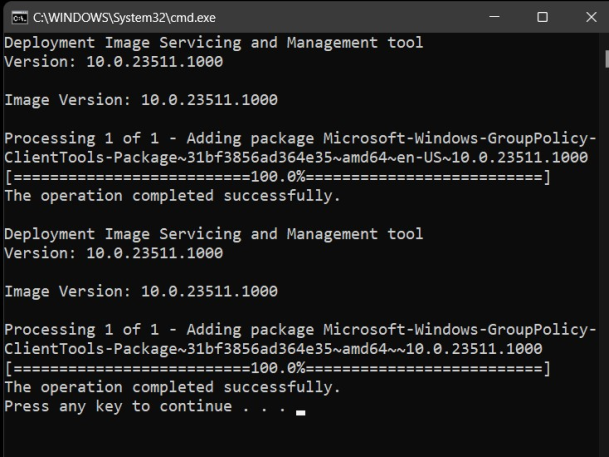Image resolution: width=609 pixels, height=457 pixels.
Task: Click the second 100.0% progress bar
Action: [x=277, y=368]
